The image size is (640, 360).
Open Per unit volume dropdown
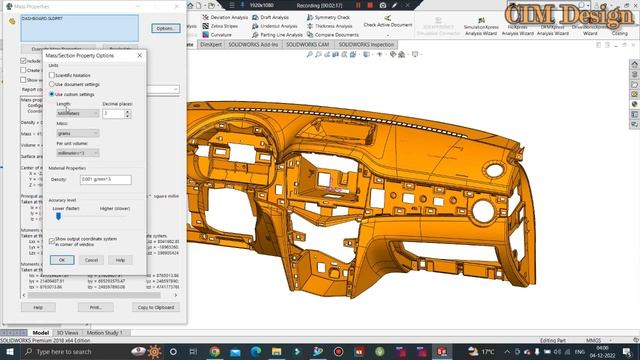pos(78,153)
